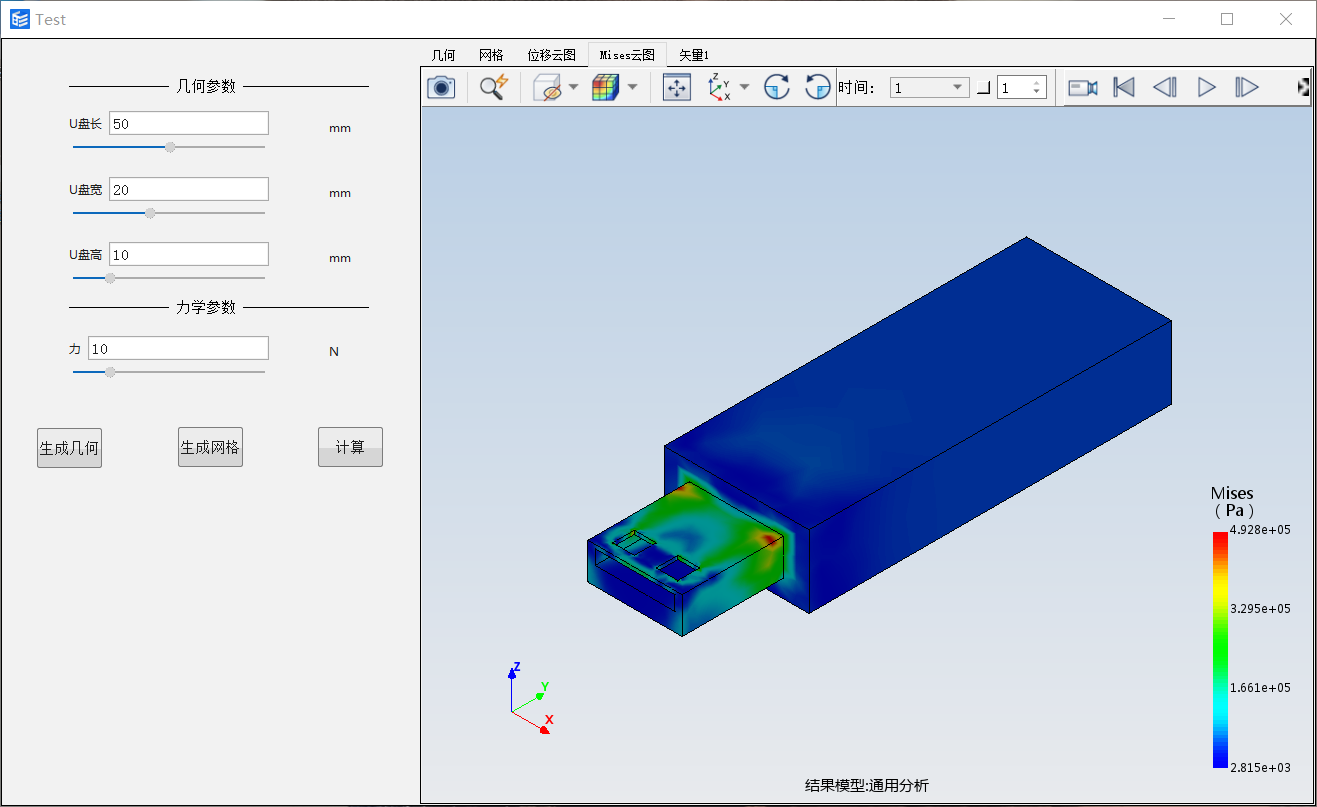Switch to the 矢量1 tab
The image size is (1317, 807).
click(694, 55)
